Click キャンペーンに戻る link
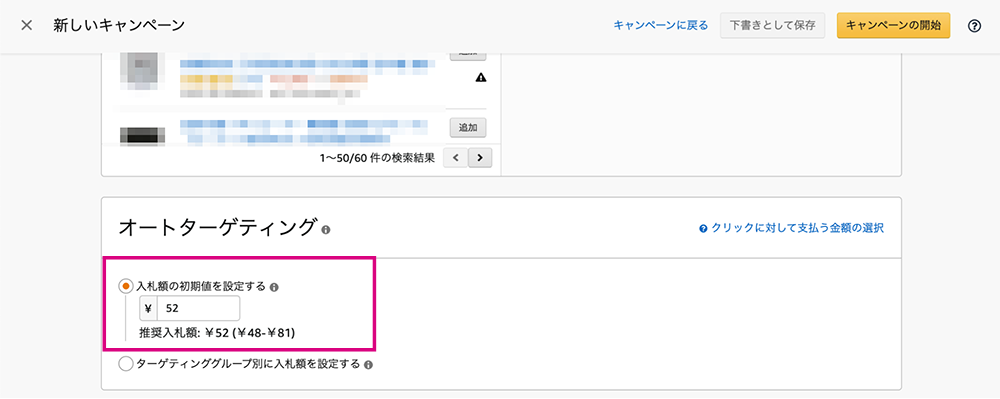Viewport: 1000px width, 399px height. [661, 25]
